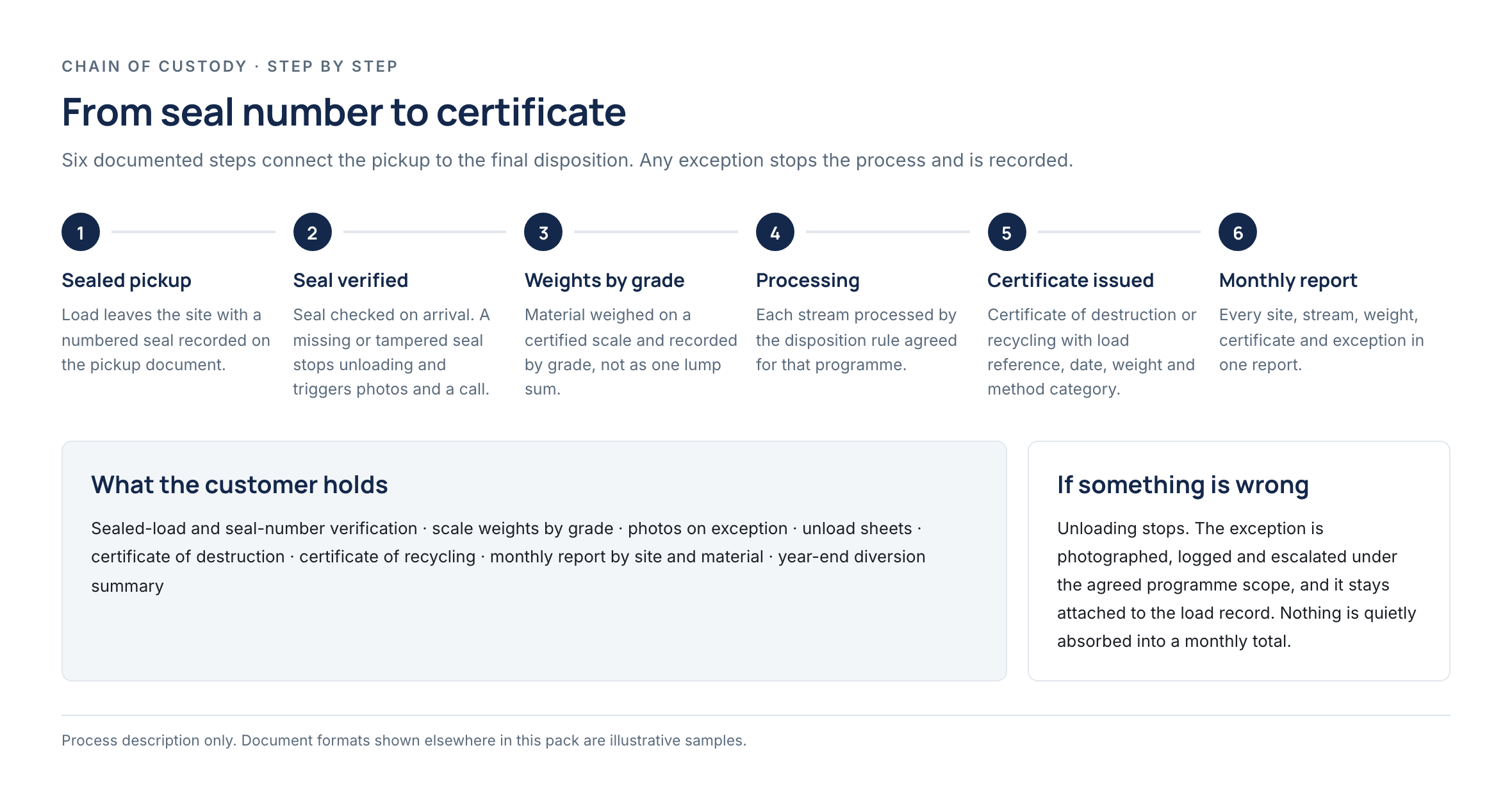Select the step 6 numbered circle
Image resolution: width=1512 pixels, height=807 pixels.
point(1238,232)
